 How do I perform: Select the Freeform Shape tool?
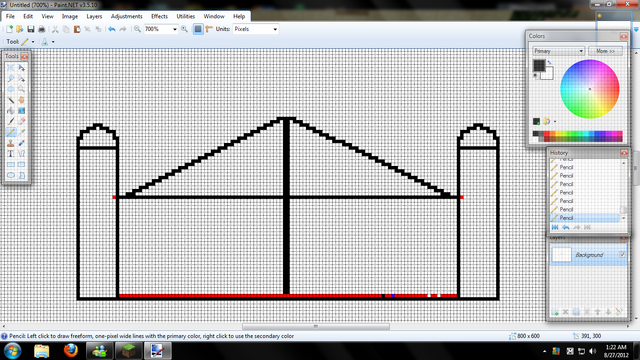click(x=21, y=175)
